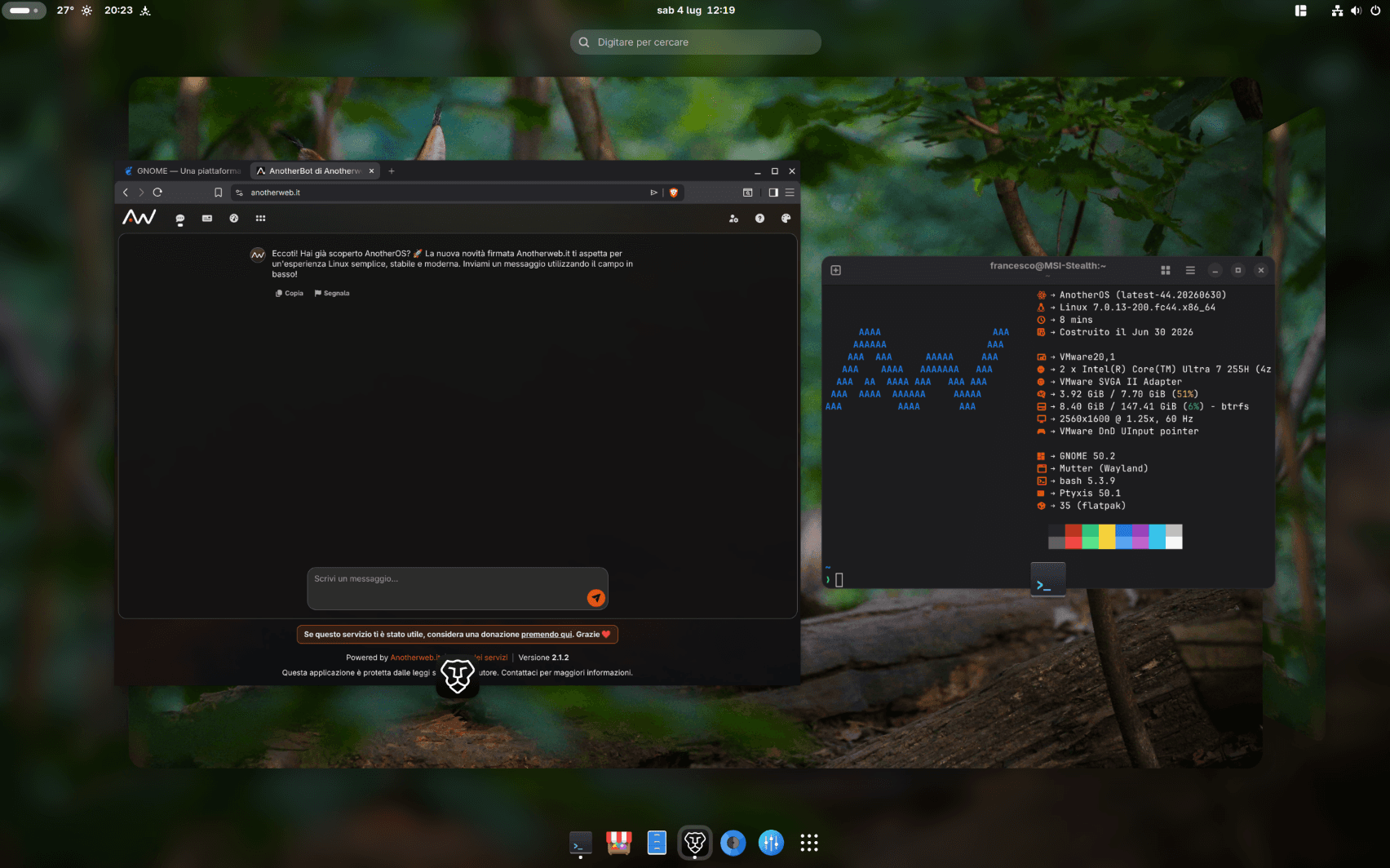
Task: Click the cyan swatch in terminal palette
Action: (1158, 537)
